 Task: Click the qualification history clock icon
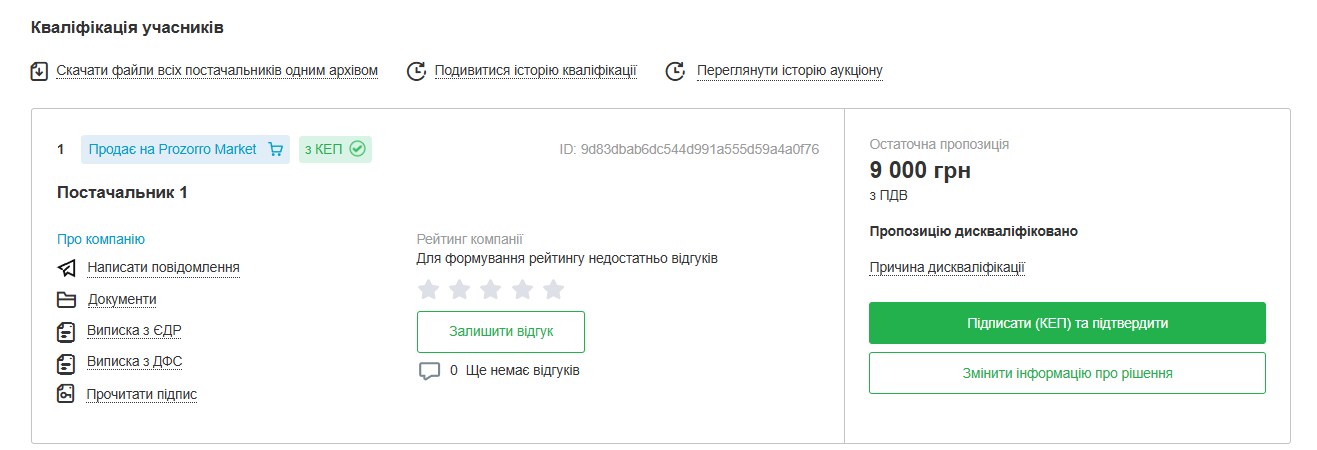pyautogui.click(x=416, y=71)
